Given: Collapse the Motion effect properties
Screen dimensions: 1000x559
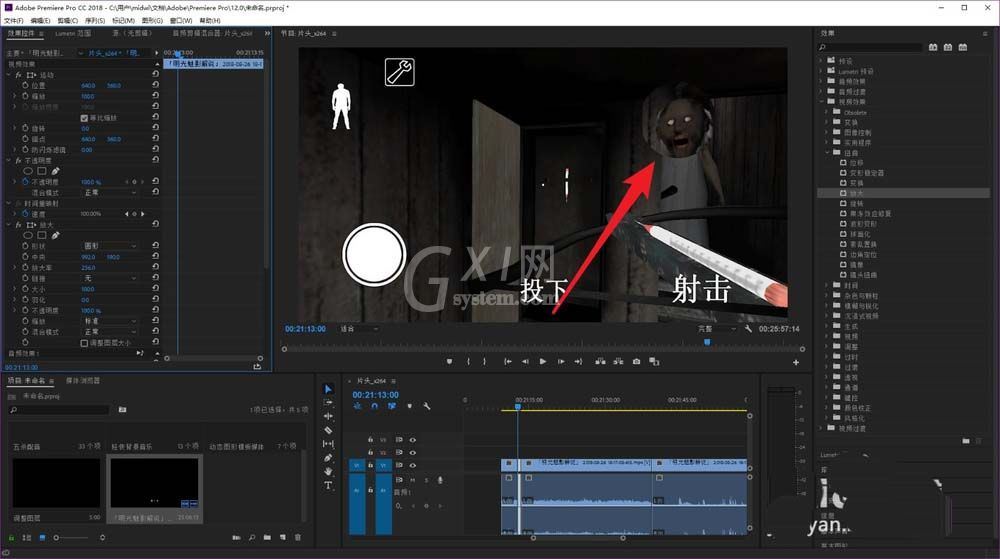Looking at the screenshot, I should (x=8, y=75).
